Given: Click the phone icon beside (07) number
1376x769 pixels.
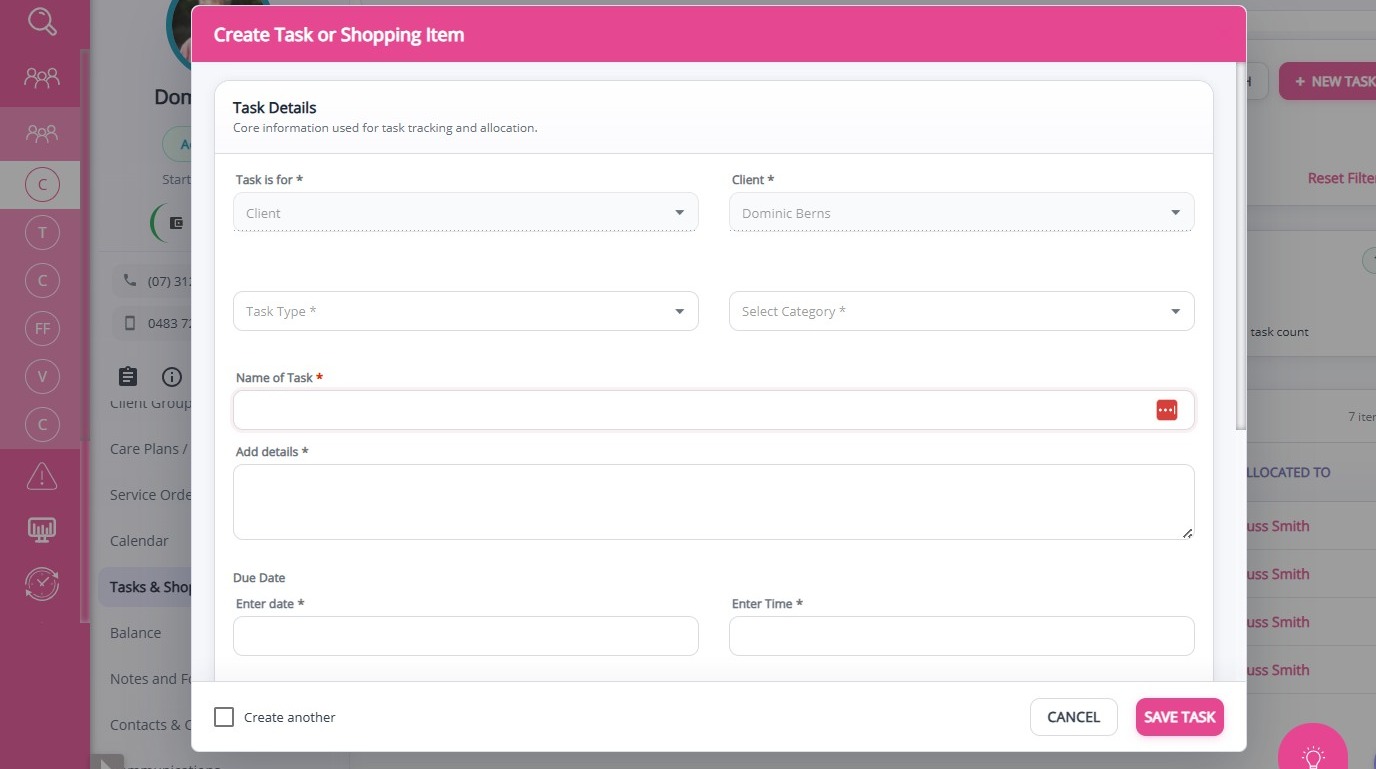Looking at the screenshot, I should coord(129,281).
